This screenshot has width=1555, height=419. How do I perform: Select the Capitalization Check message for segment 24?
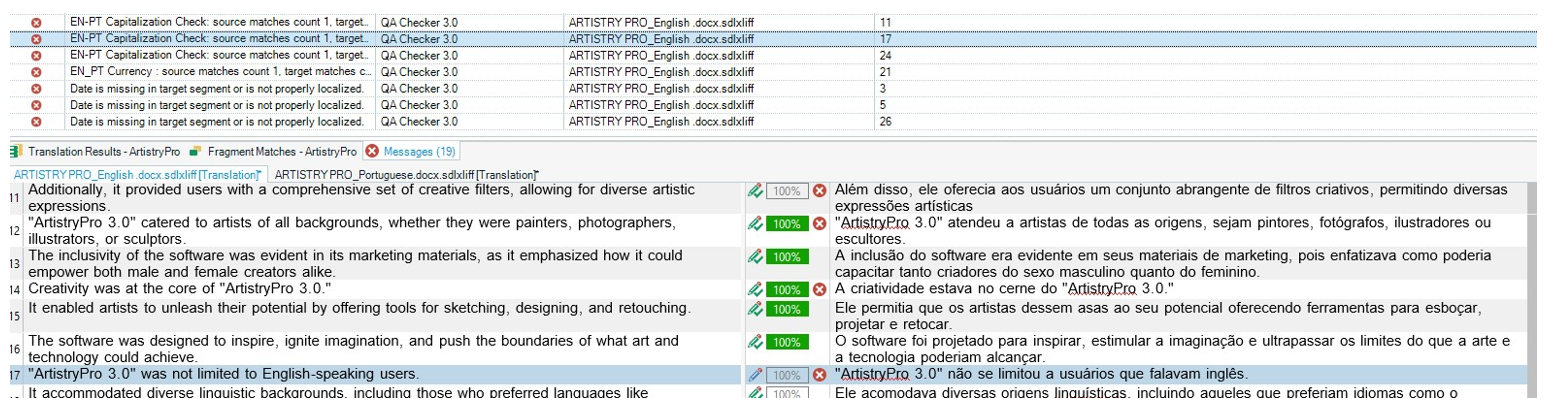pyautogui.click(x=219, y=55)
